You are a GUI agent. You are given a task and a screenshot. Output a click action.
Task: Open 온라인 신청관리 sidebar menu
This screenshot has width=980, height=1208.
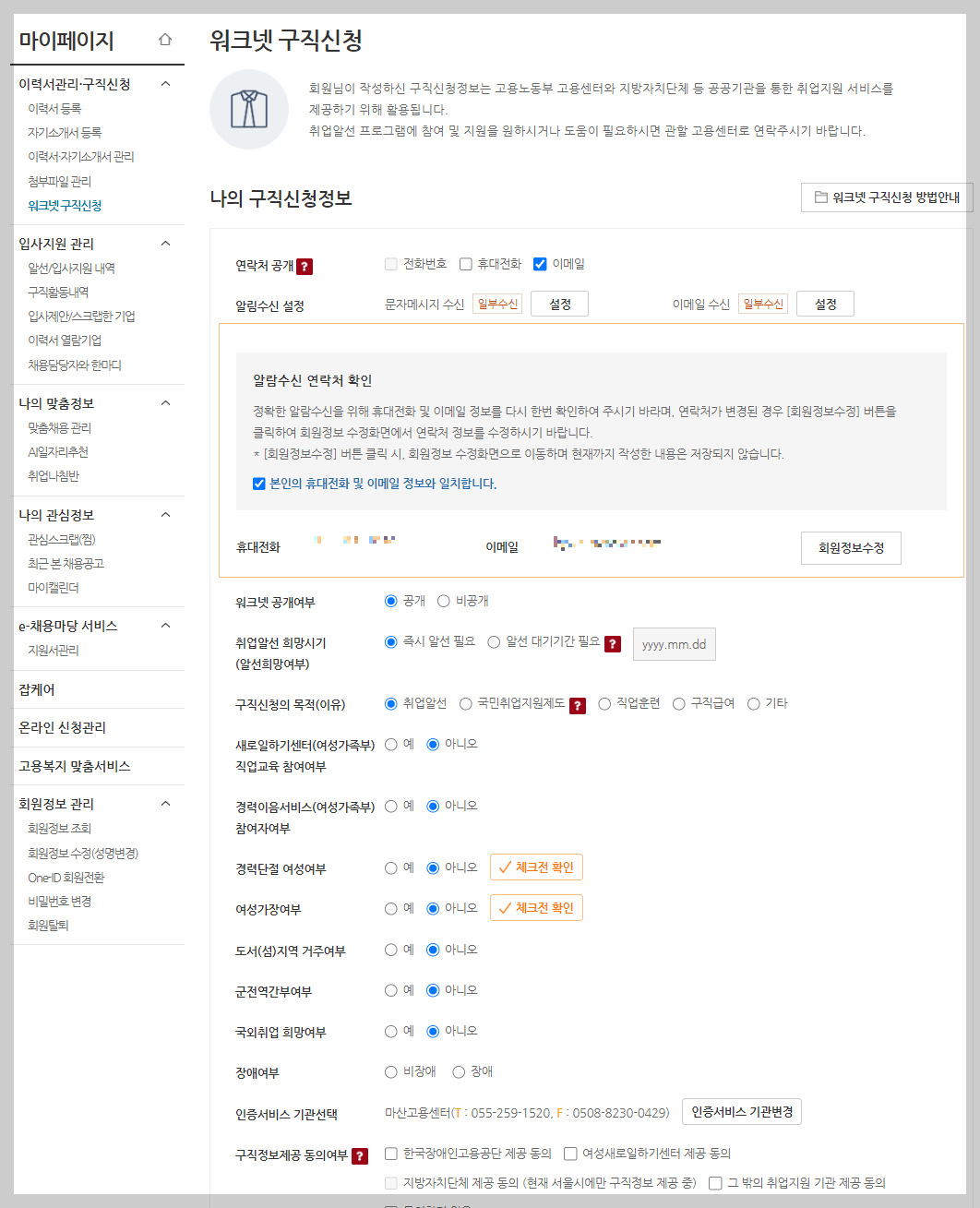coord(62,728)
